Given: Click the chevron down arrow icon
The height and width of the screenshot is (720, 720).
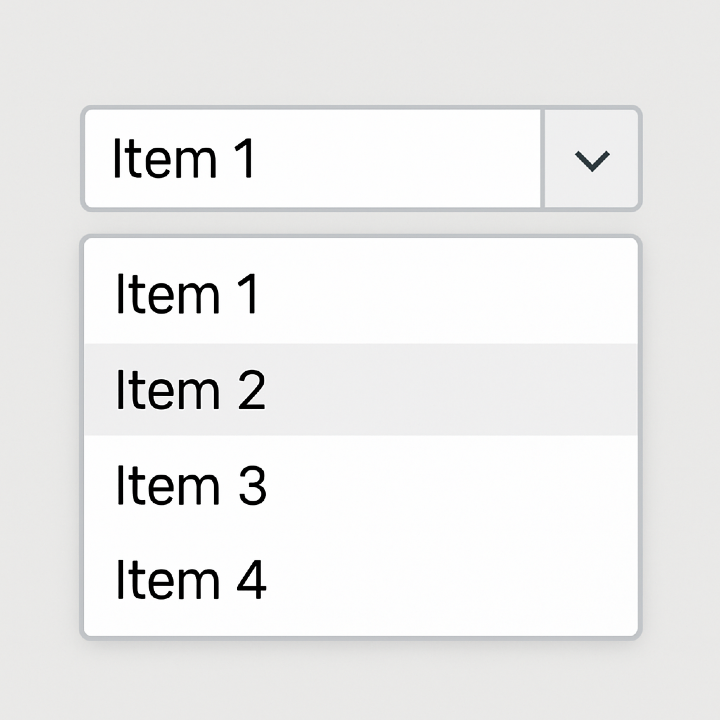Looking at the screenshot, I should 592,160.
